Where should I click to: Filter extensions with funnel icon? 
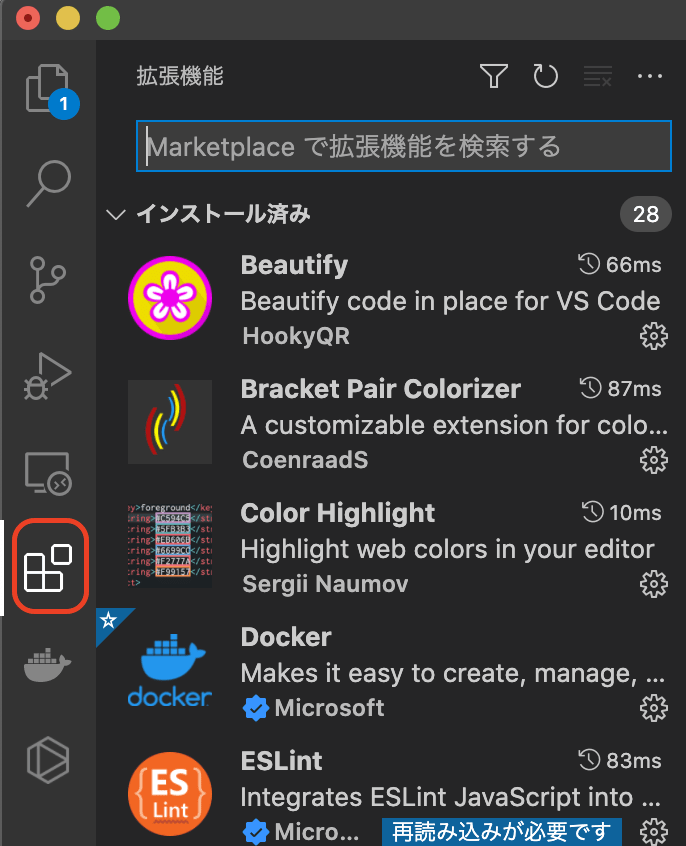493,76
